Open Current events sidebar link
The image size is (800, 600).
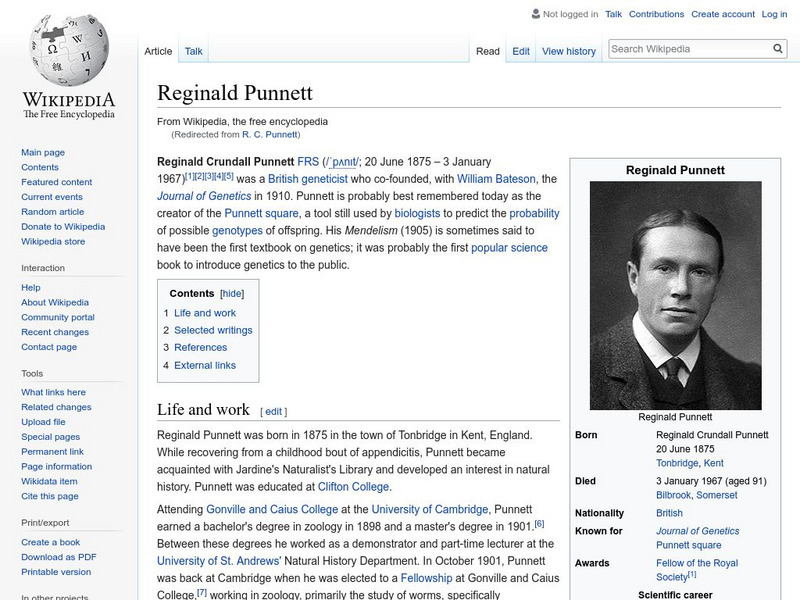52,196
